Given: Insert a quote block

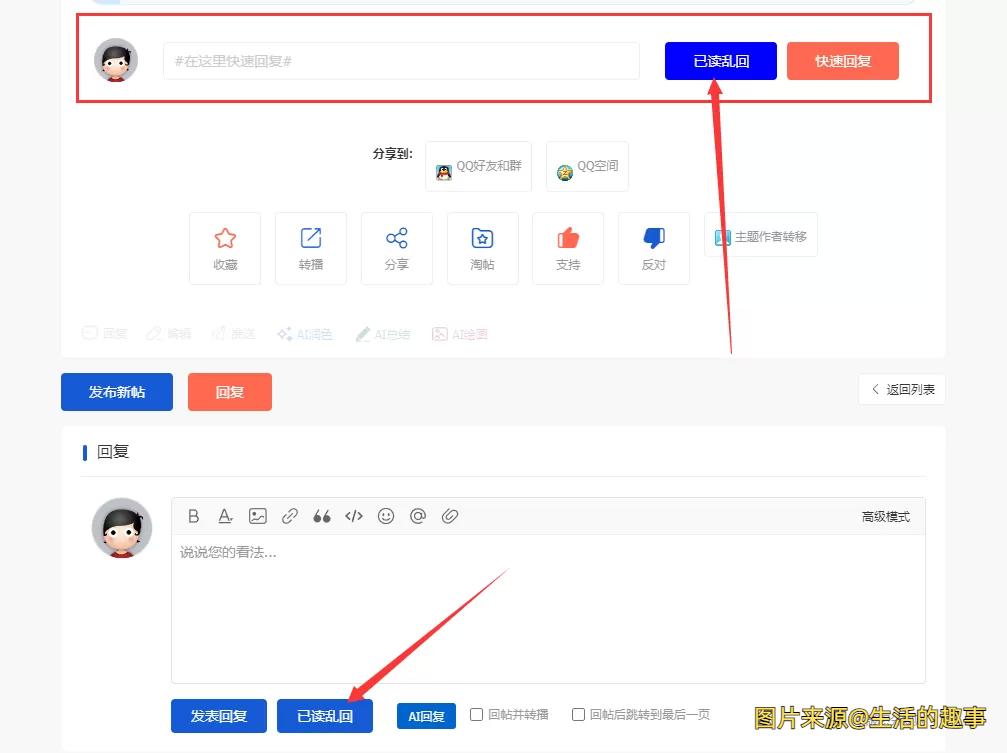Looking at the screenshot, I should click(322, 516).
